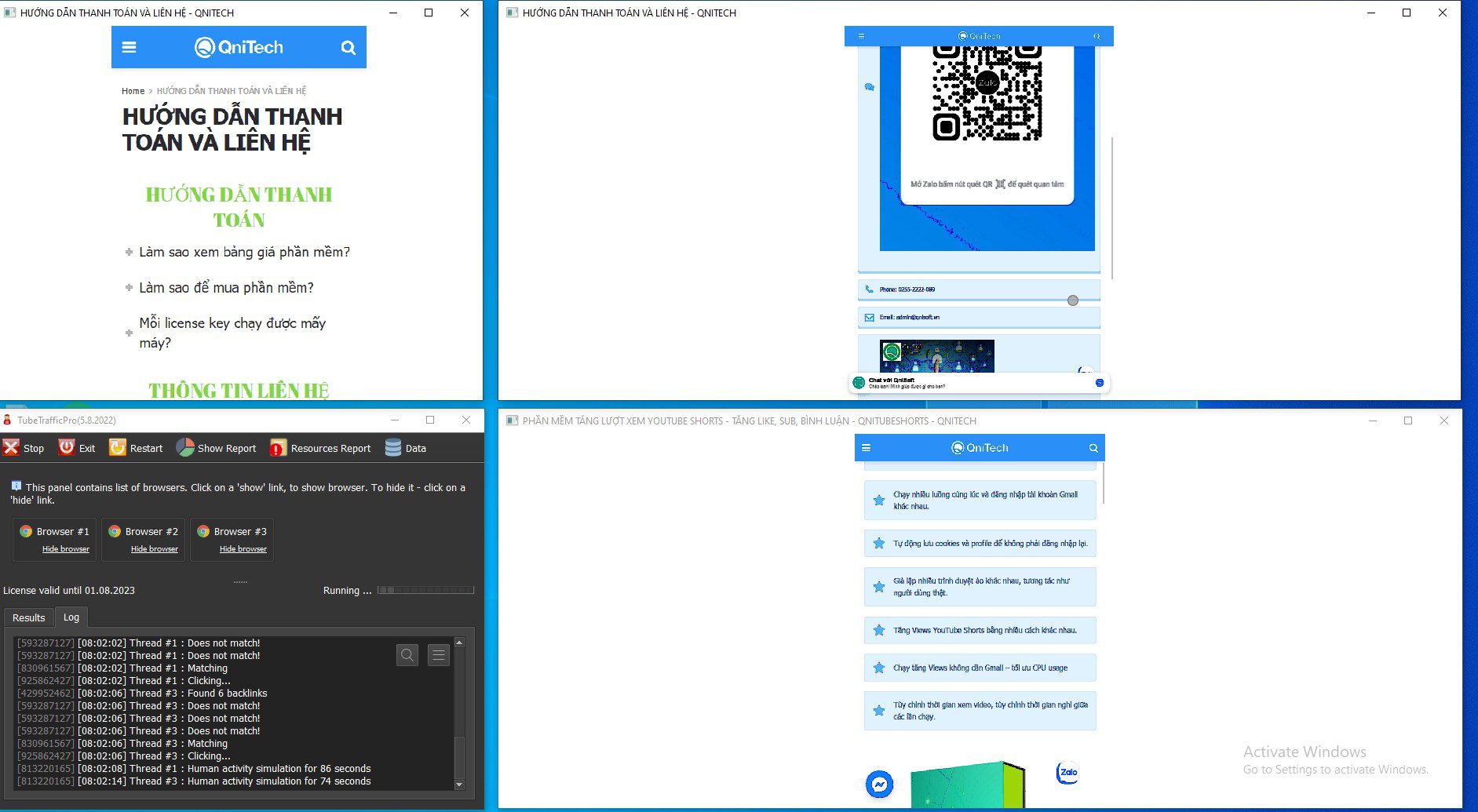Hide browser #2 via its link
The image size is (1478, 812).
pos(155,549)
